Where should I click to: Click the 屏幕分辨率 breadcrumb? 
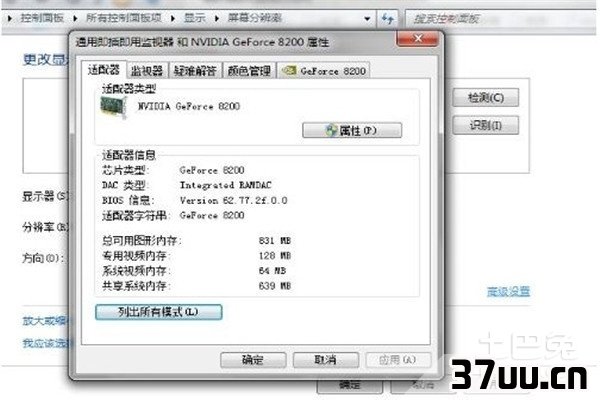coord(254,18)
